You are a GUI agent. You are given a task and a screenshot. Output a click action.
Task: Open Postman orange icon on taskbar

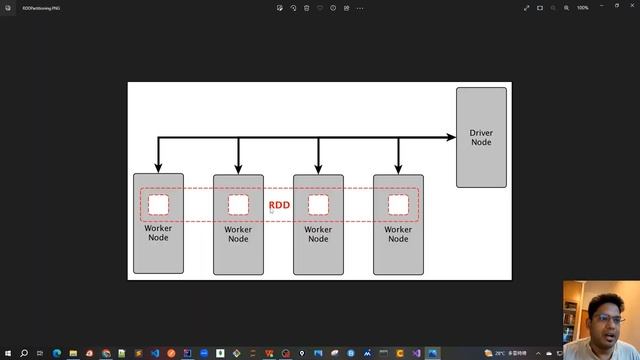(x=171, y=353)
